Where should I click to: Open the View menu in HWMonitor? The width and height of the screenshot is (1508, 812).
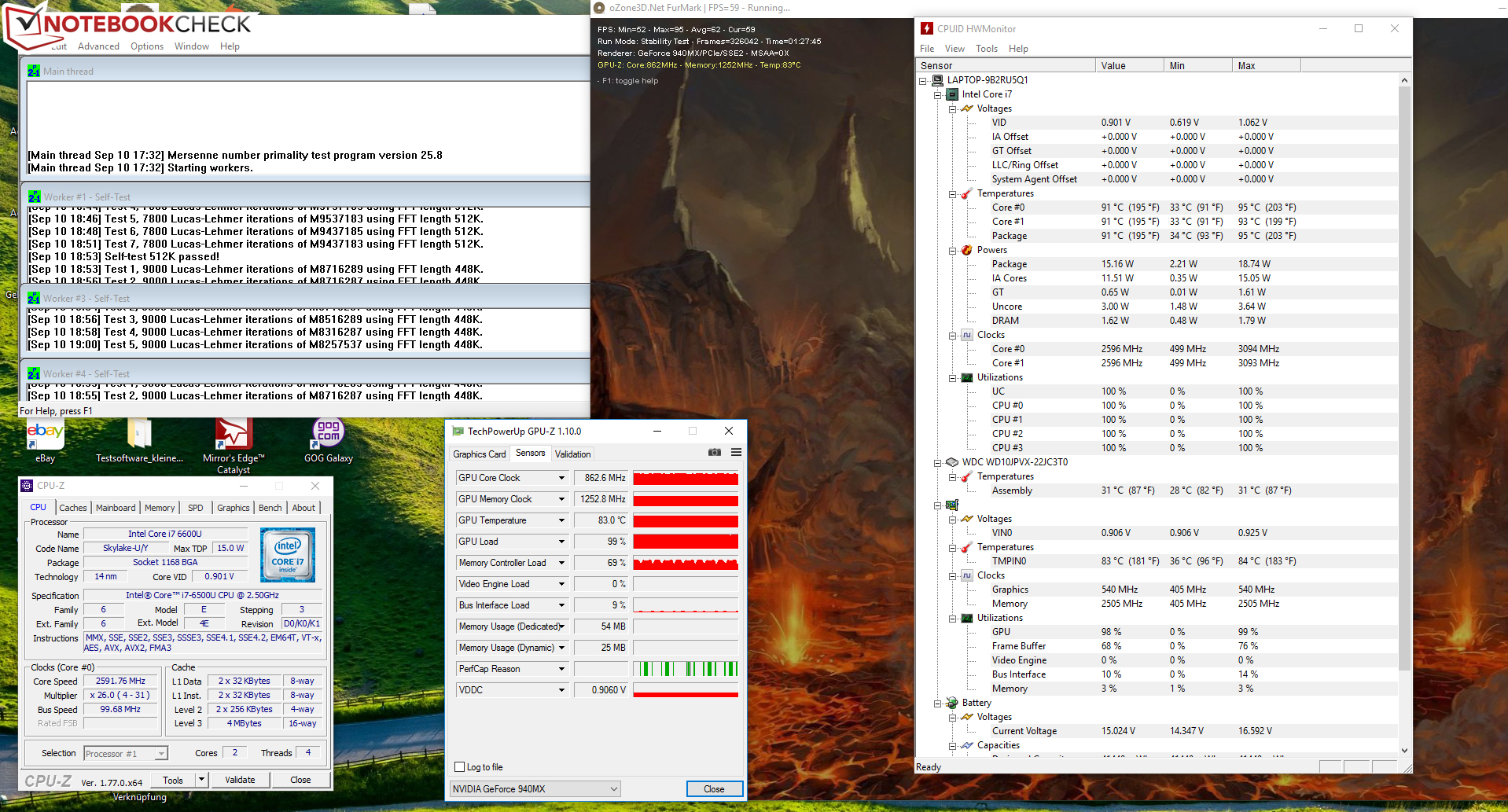(954, 49)
